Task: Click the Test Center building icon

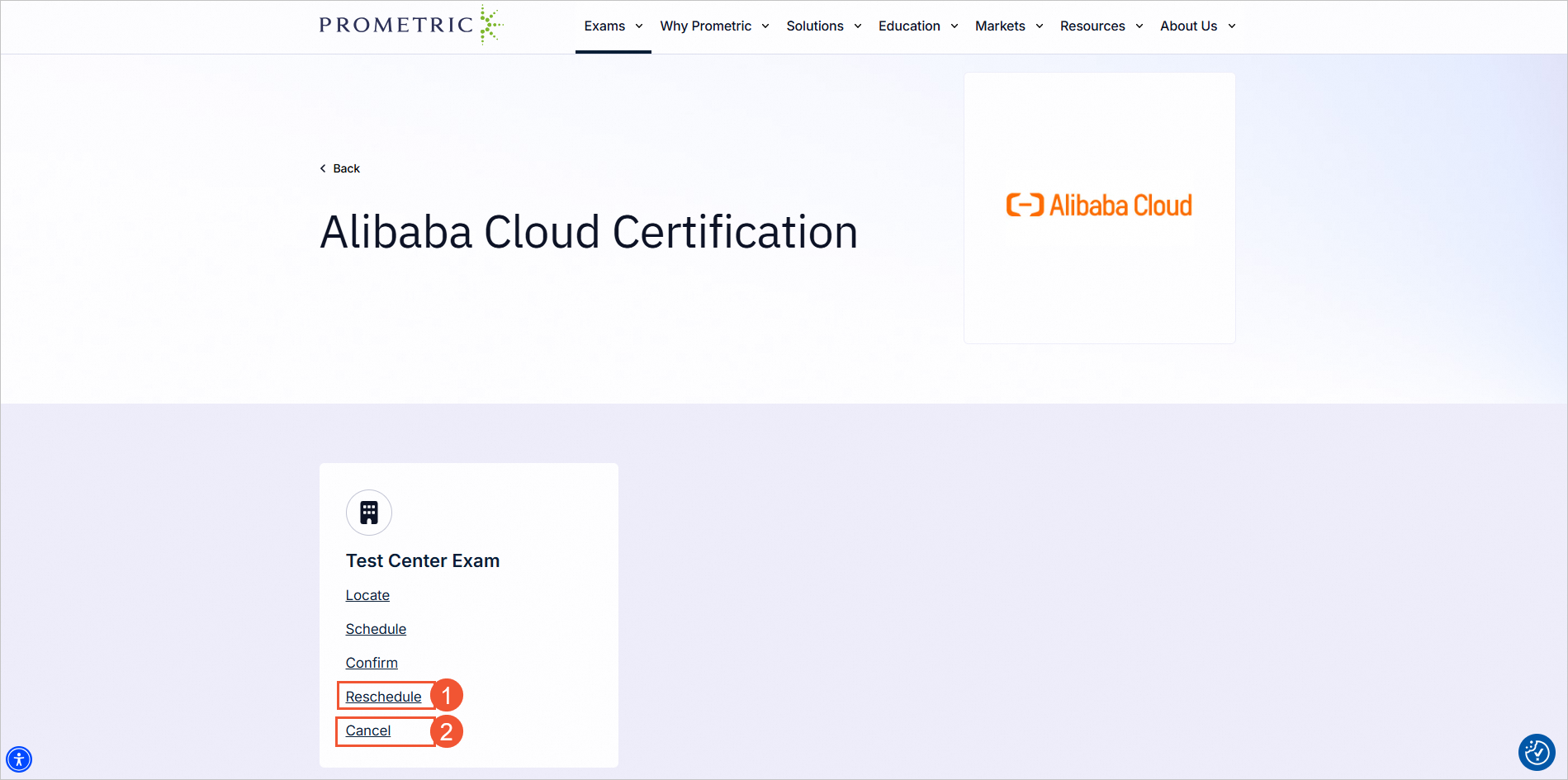Action: click(x=369, y=513)
